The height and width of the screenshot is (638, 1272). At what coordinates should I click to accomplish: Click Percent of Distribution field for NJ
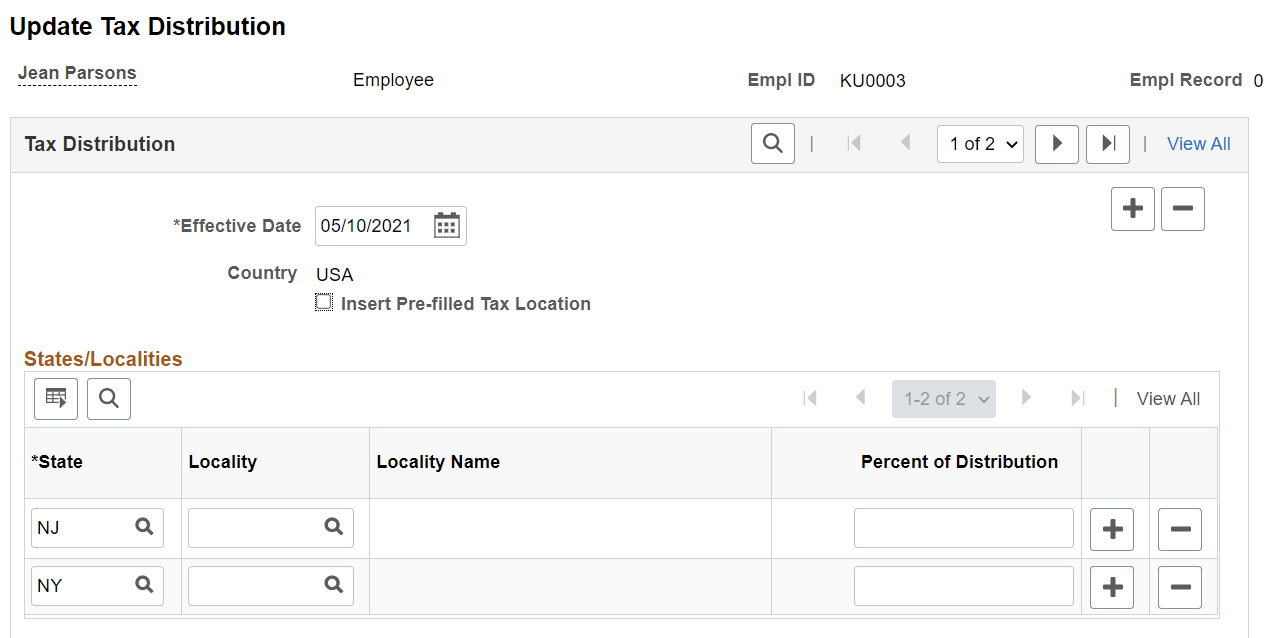[x=964, y=528]
